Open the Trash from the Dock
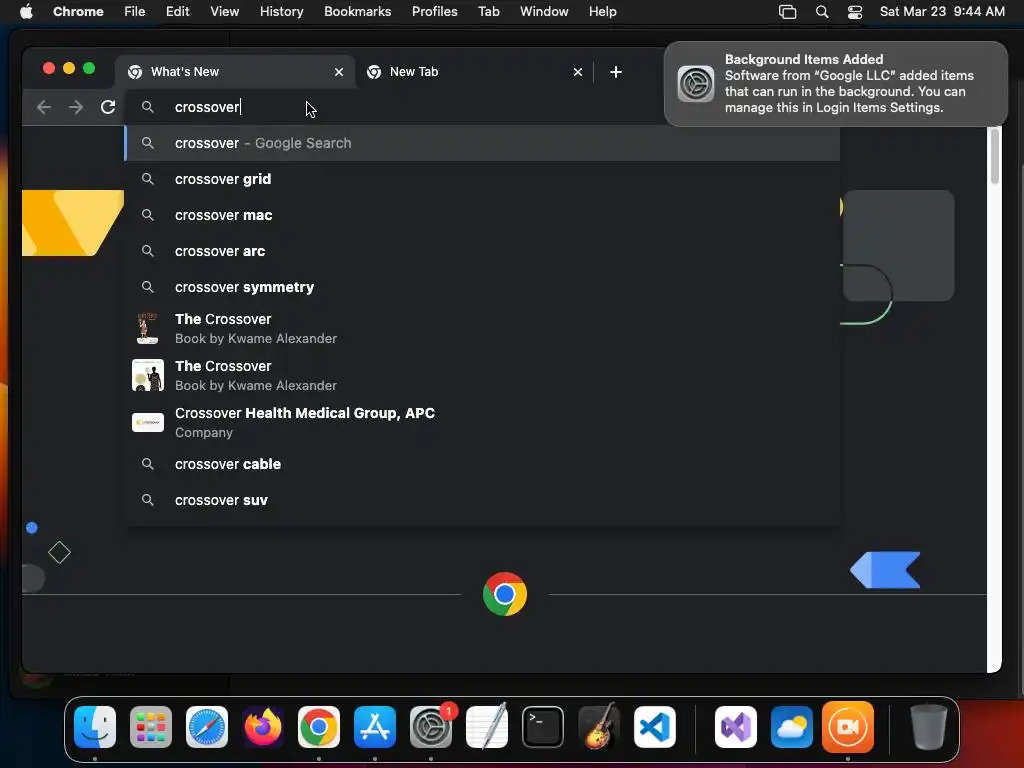This screenshot has height=768, width=1024. coord(929,727)
